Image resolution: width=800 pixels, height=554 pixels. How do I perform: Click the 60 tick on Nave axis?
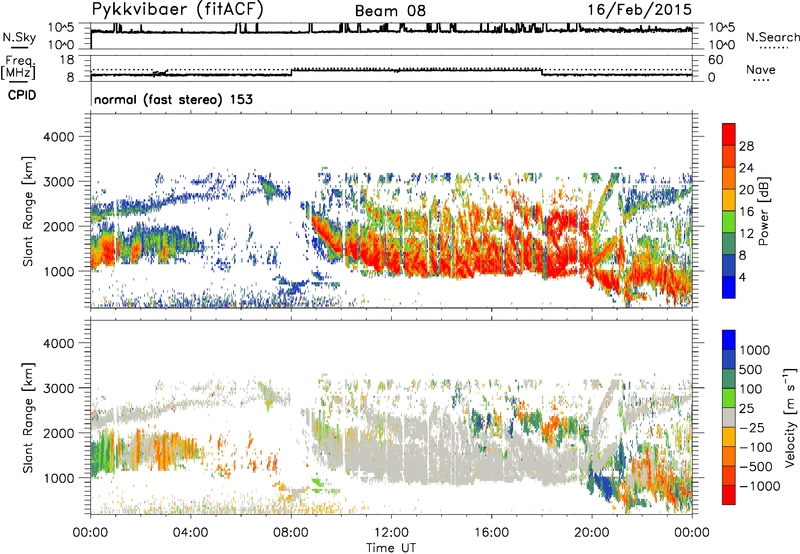715,60
